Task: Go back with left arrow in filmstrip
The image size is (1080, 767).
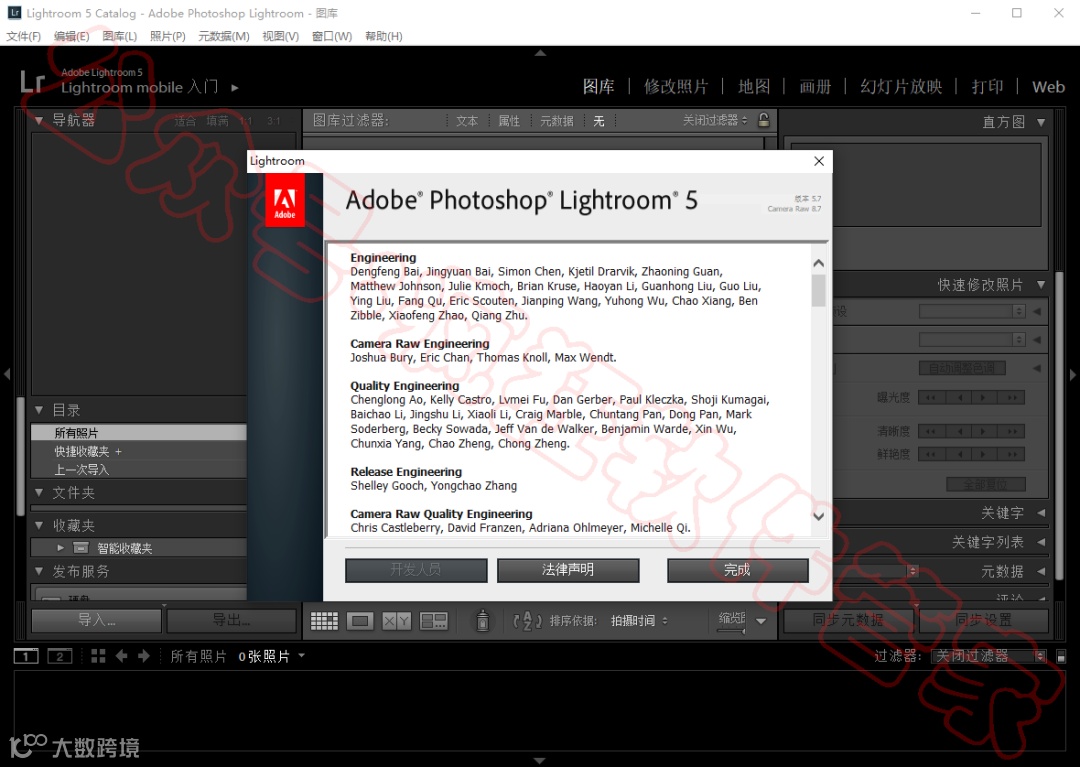Action: [x=121, y=656]
